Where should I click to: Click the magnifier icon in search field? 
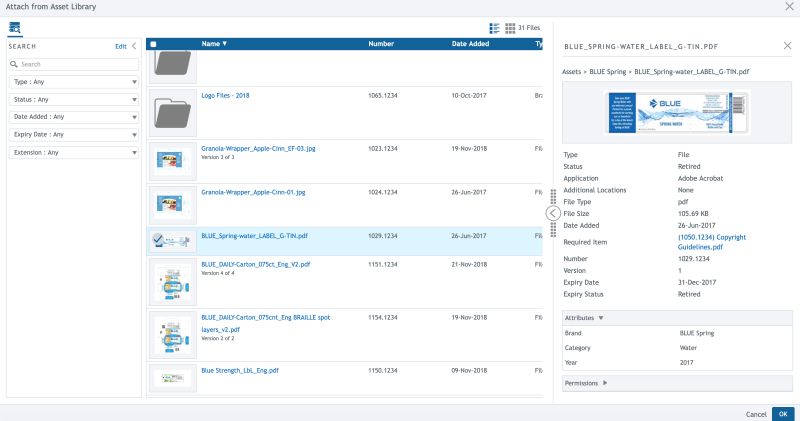coord(14,64)
